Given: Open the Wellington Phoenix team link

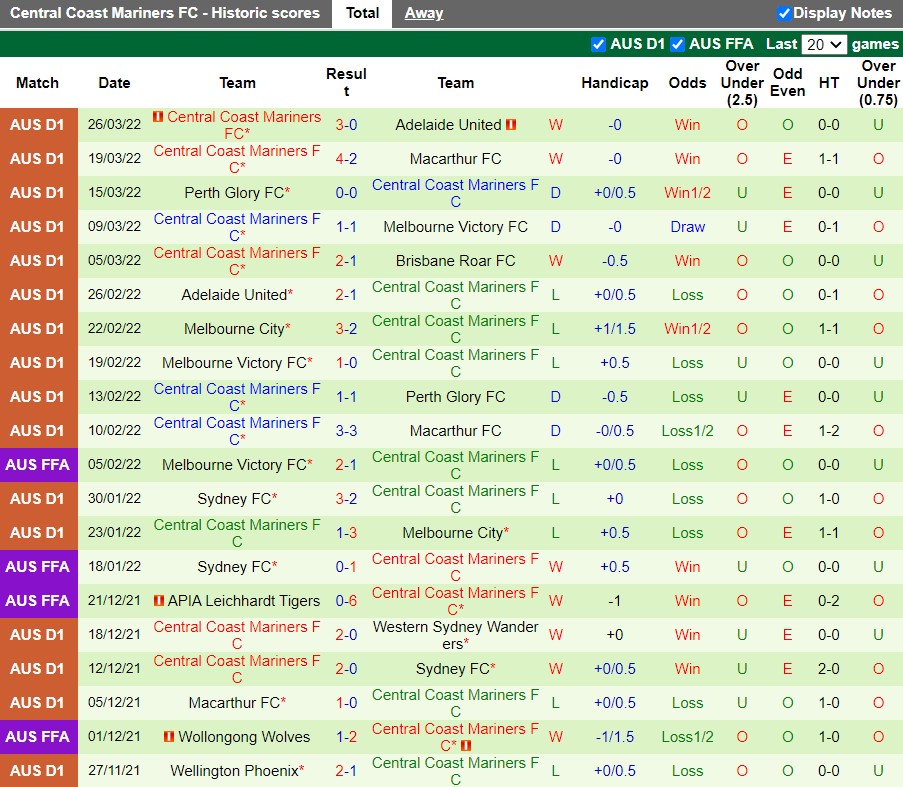Looking at the screenshot, I should [234, 771].
